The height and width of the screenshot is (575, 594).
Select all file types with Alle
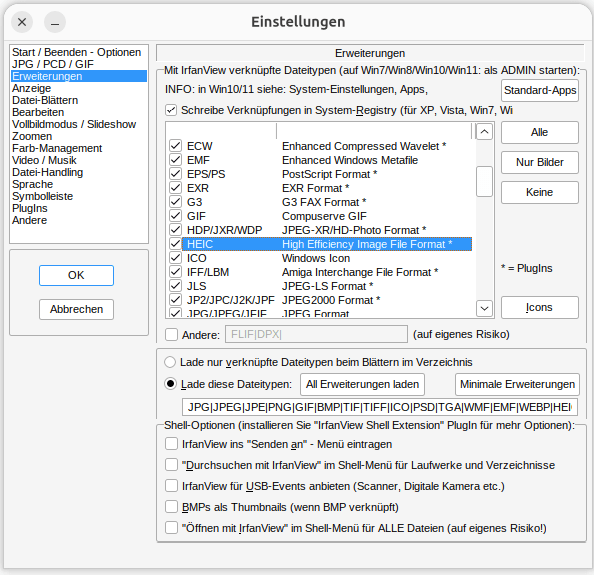[x=540, y=133]
